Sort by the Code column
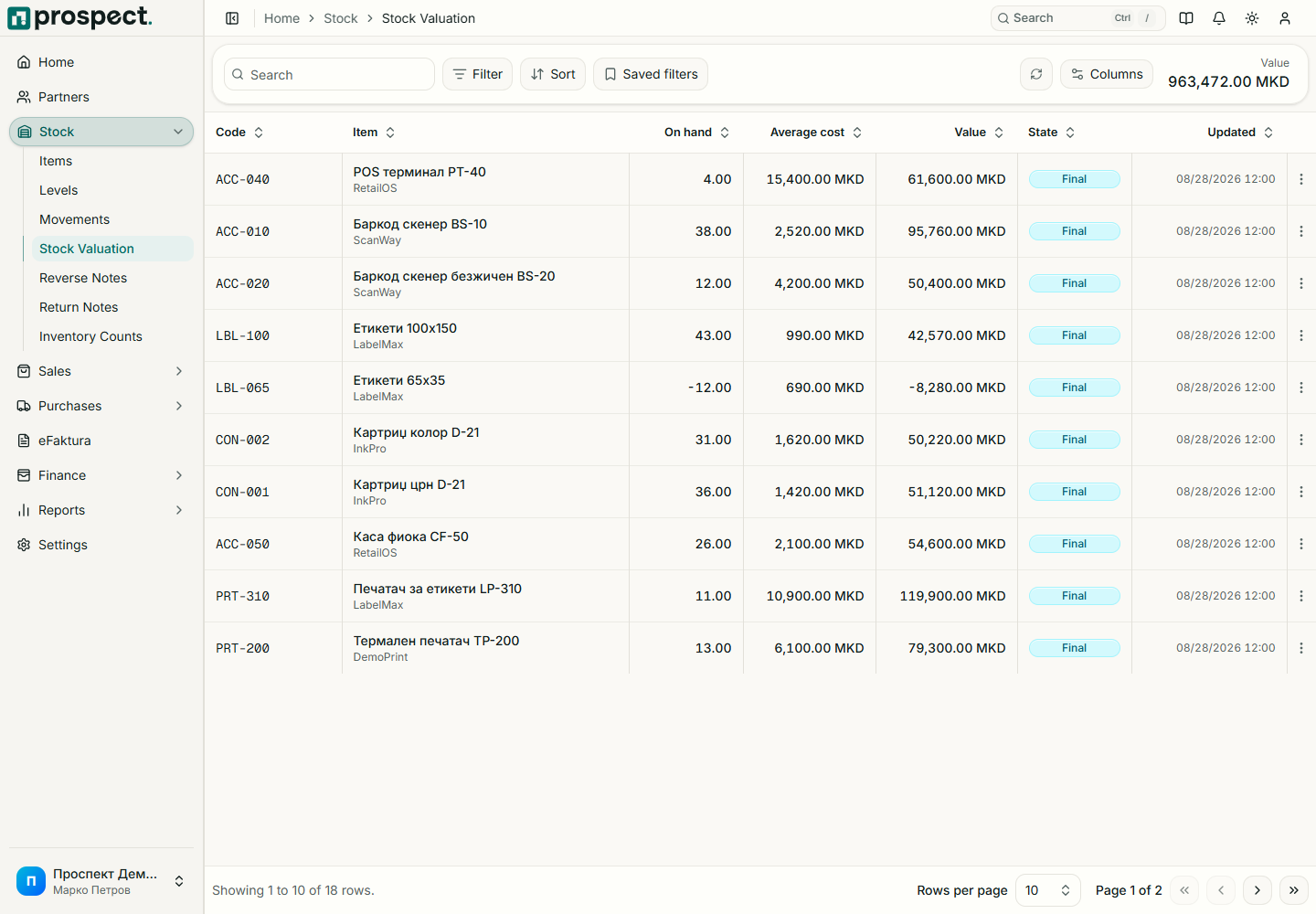Viewport: 1316px width, 914px height. (239, 133)
